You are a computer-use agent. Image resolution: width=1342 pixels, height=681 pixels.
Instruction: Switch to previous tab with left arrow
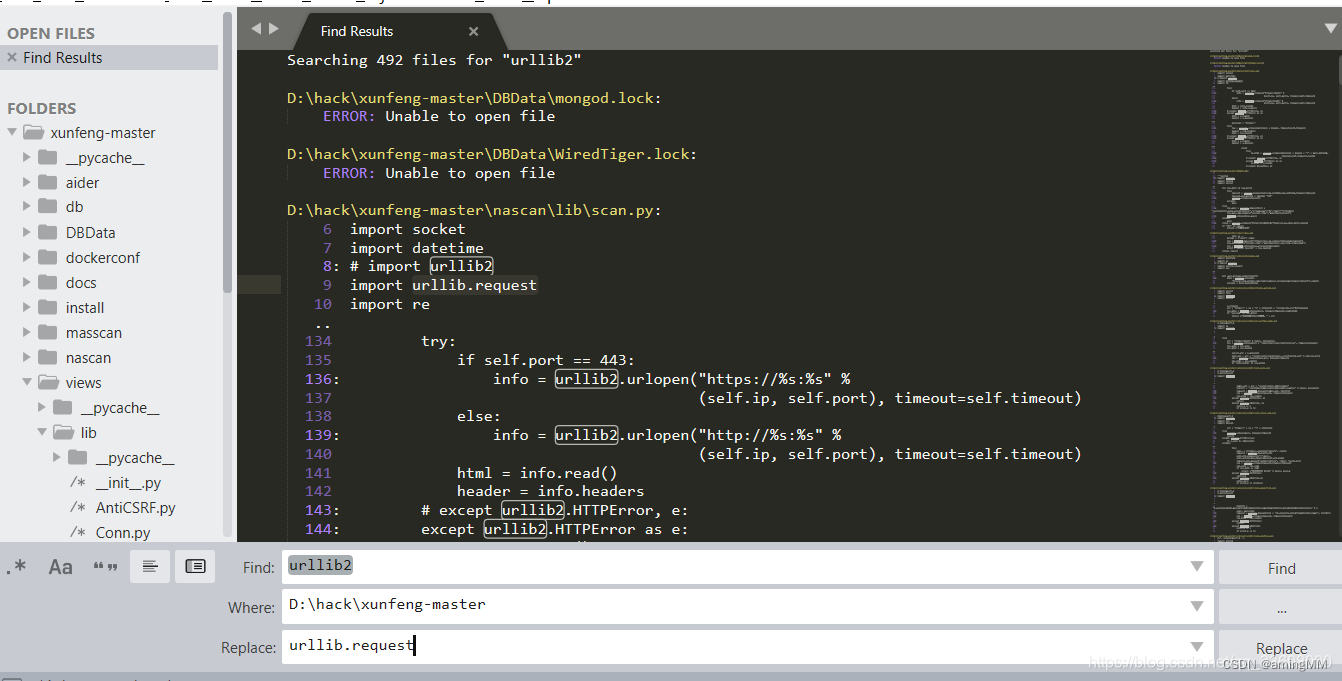coord(256,29)
